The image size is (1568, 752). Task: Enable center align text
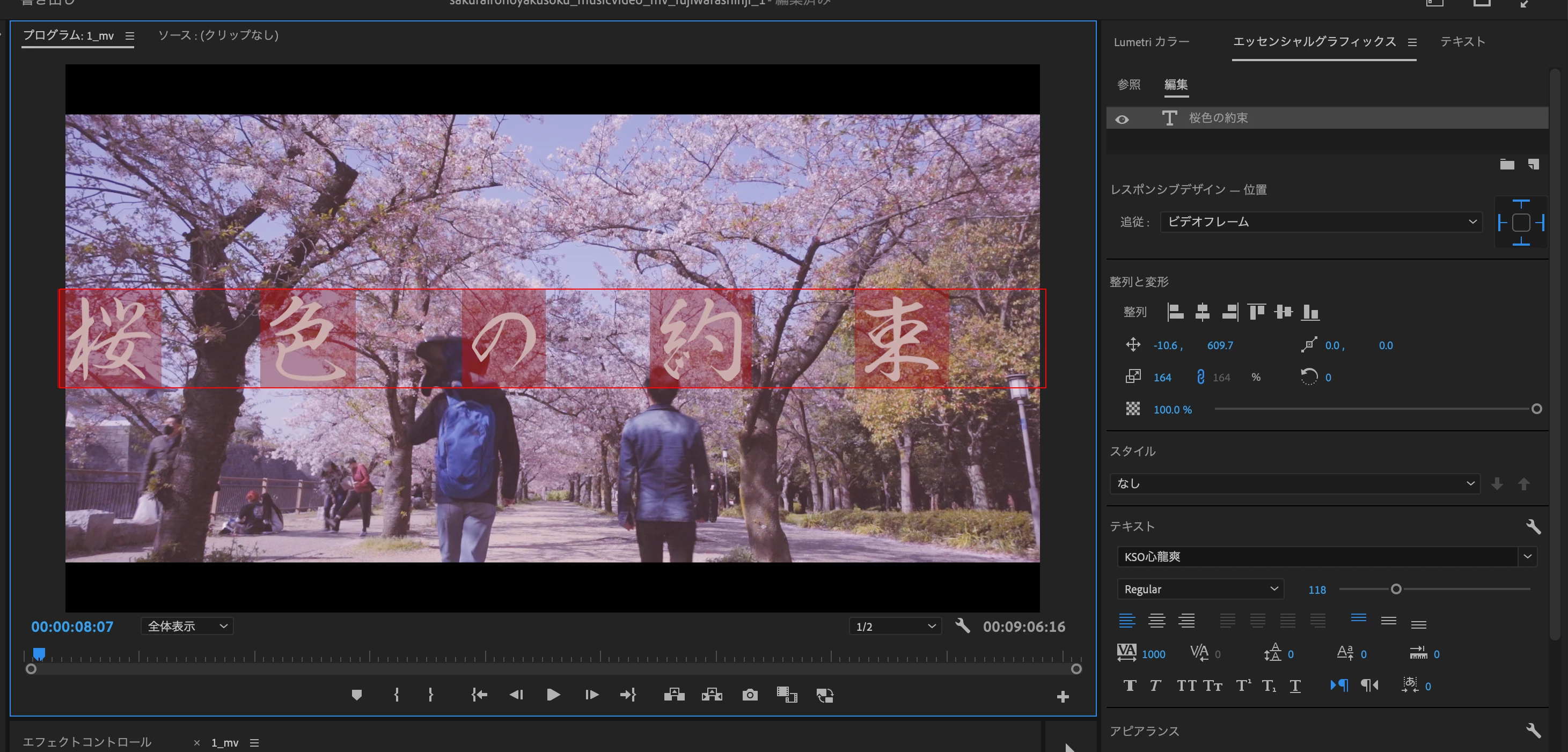tap(1156, 621)
